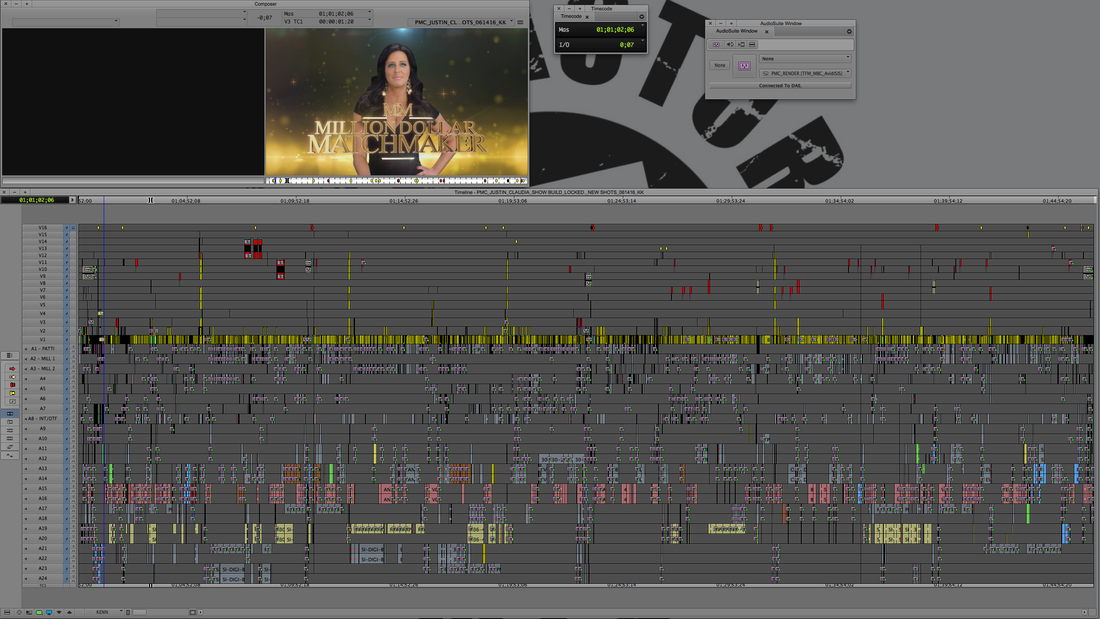Open AudioSuite PMC_RENDER drive dropdown
This screenshot has height=619, width=1100.
click(805, 73)
